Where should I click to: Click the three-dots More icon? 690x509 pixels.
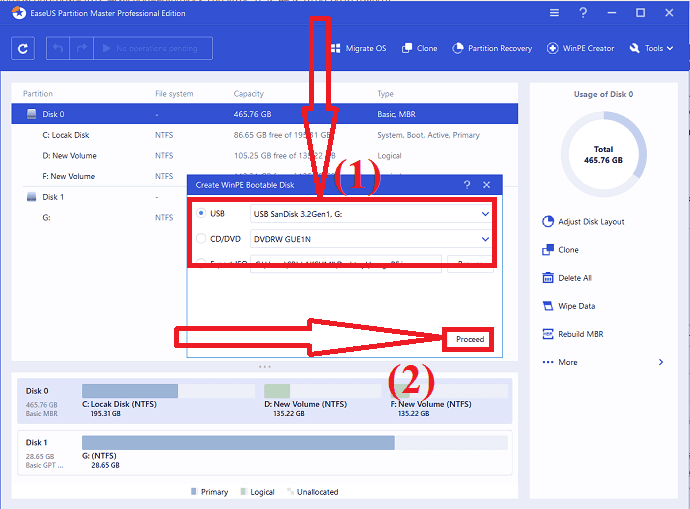(548, 362)
